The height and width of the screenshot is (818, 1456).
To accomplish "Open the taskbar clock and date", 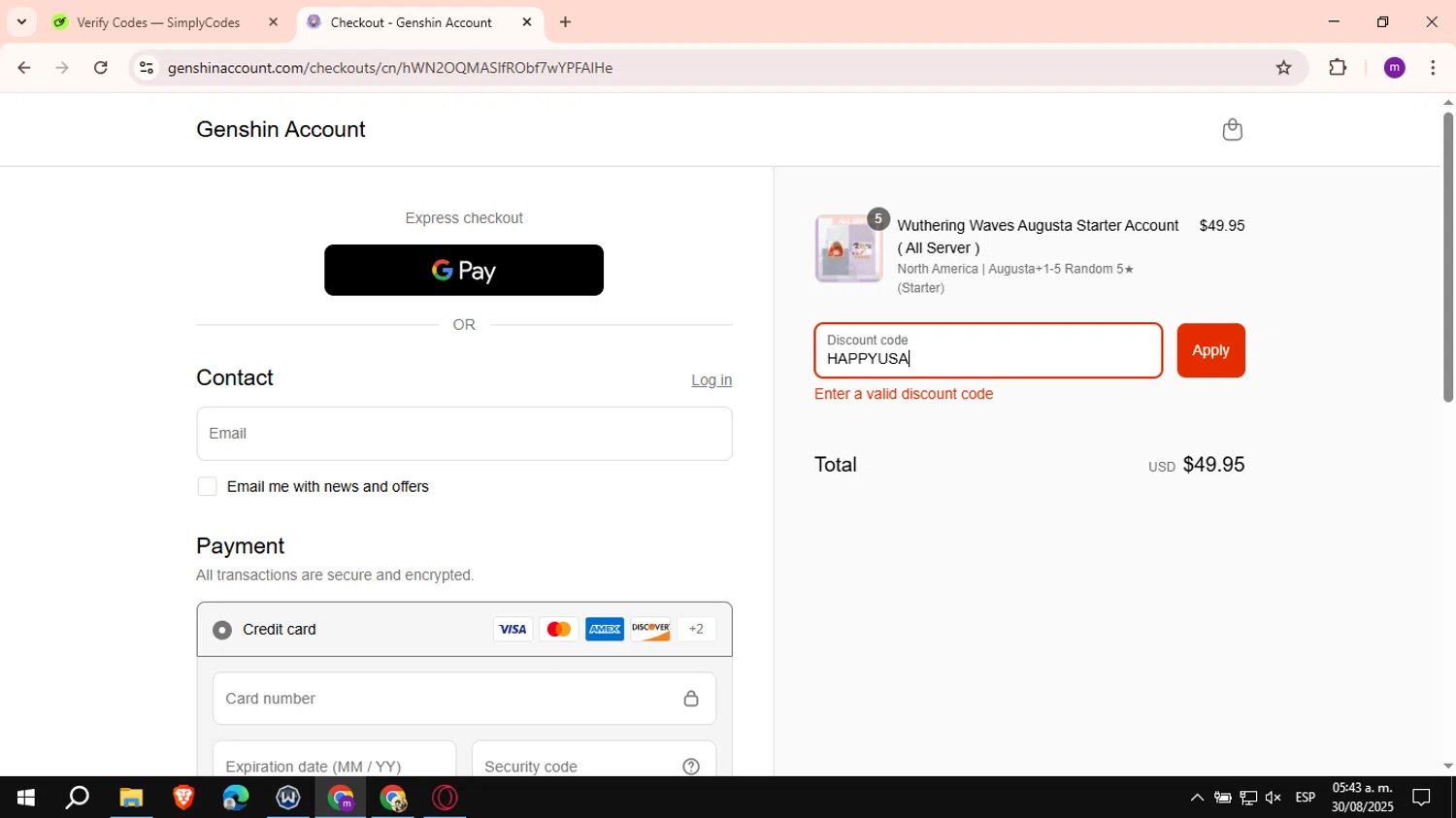I will [x=1362, y=798].
